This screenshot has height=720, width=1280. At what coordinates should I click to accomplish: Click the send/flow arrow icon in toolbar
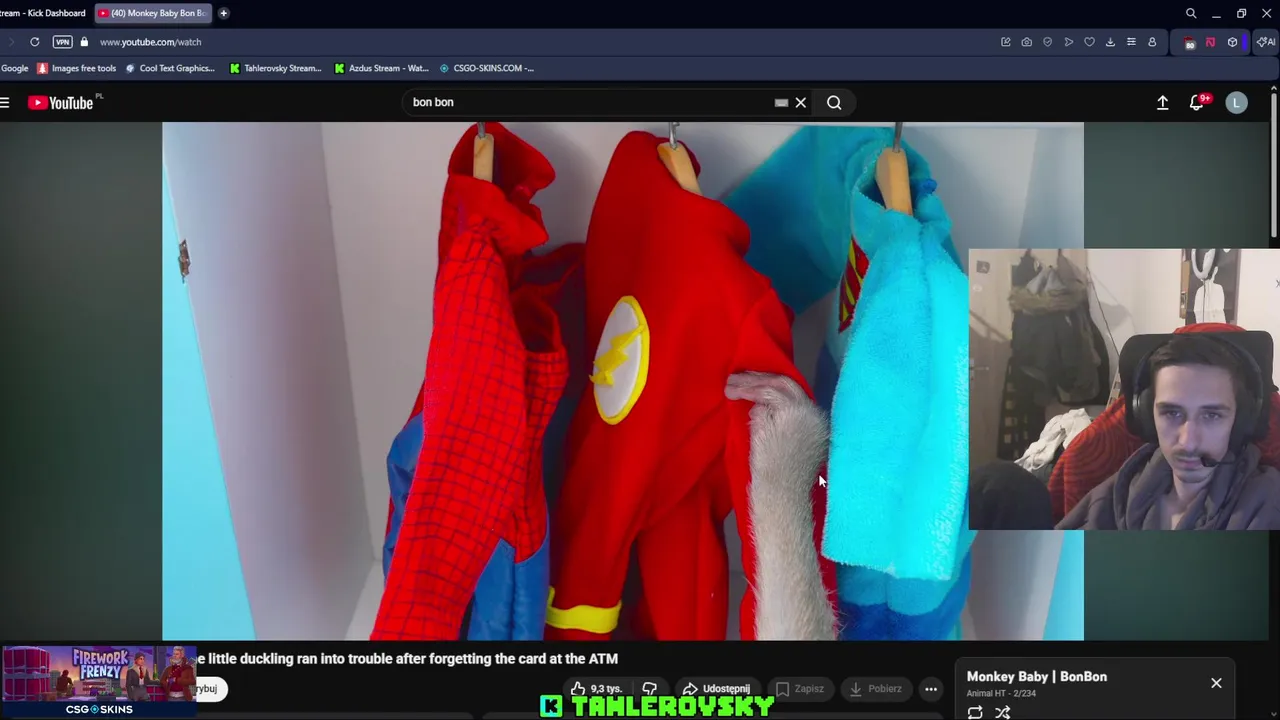click(x=1068, y=42)
